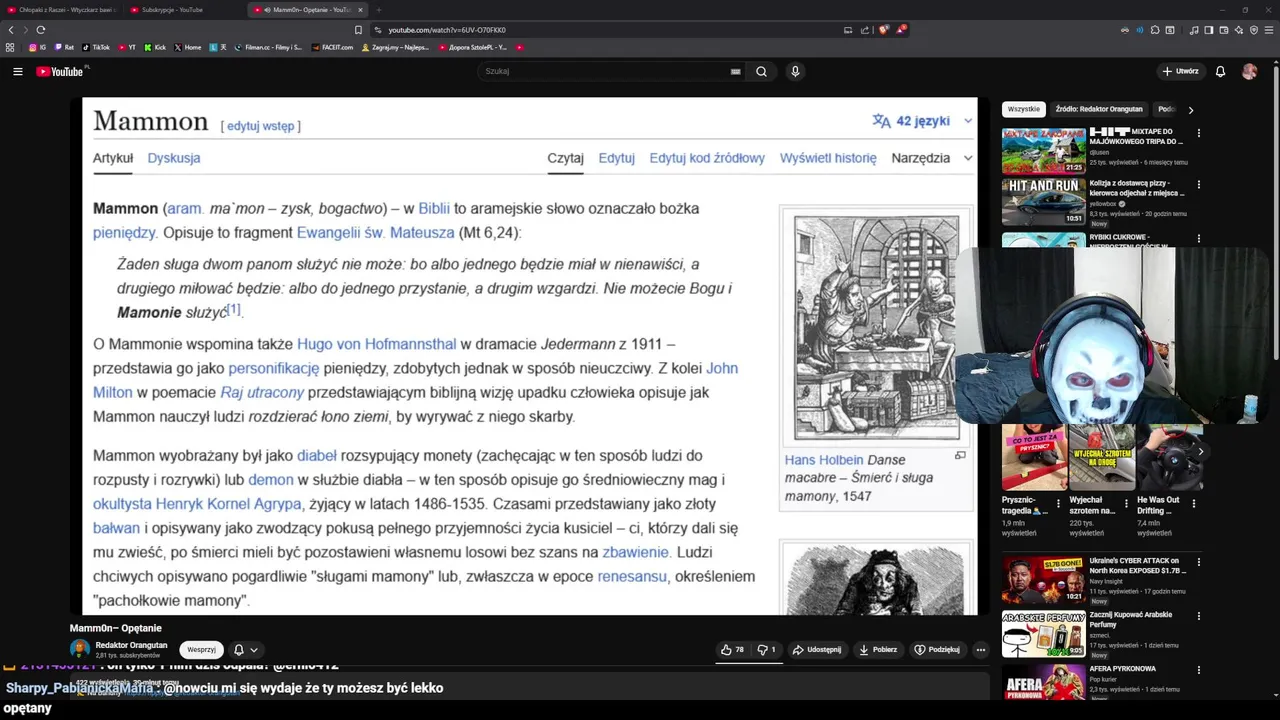Click the Mamm0n– Opętanie video title
1280x720 pixels.
coord(115,628)
